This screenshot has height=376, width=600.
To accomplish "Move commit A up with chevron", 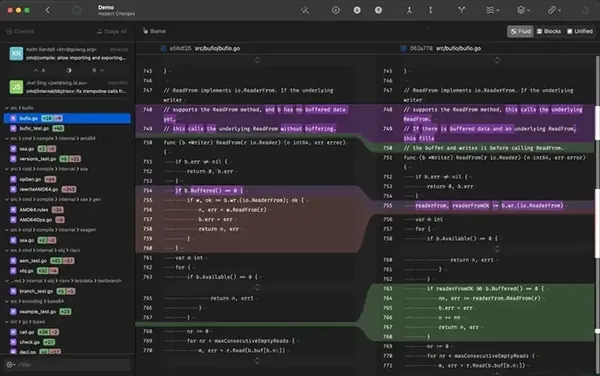I will (36, 70).
